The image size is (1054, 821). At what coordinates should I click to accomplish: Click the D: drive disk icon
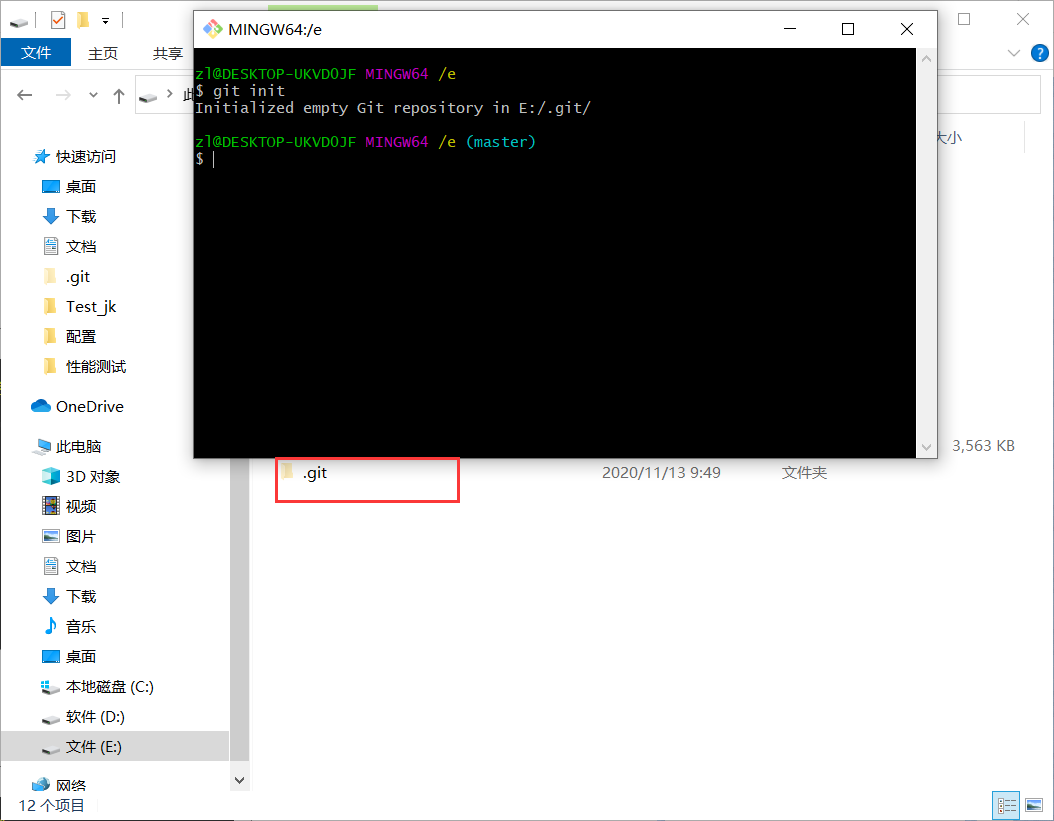coord(50,719)
